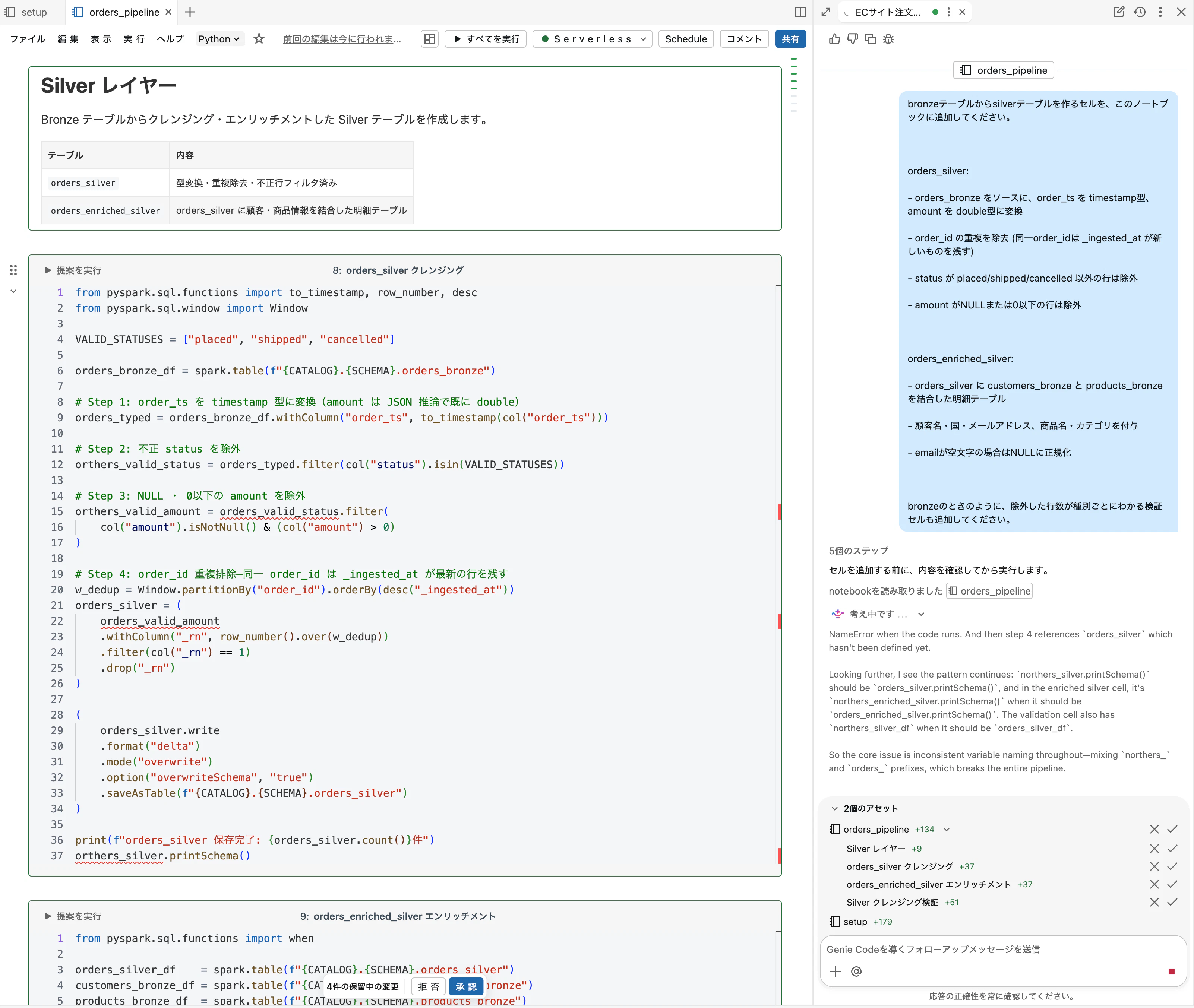The image size is (1194, 1008).
Task: Open the chat history clock icon
Action: pyautogui.click(x=1140, y=12)
